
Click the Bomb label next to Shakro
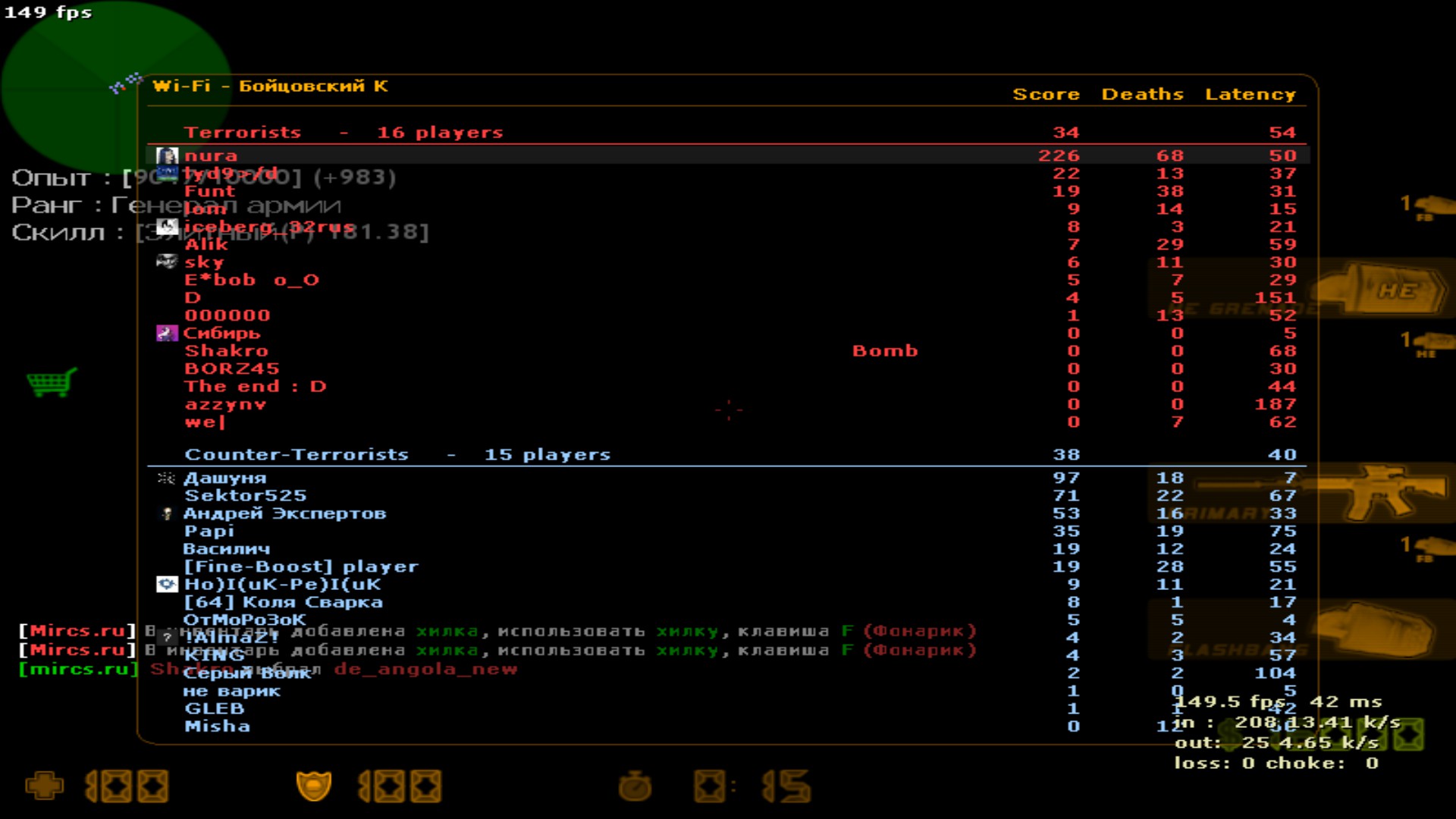click(884, 351)
